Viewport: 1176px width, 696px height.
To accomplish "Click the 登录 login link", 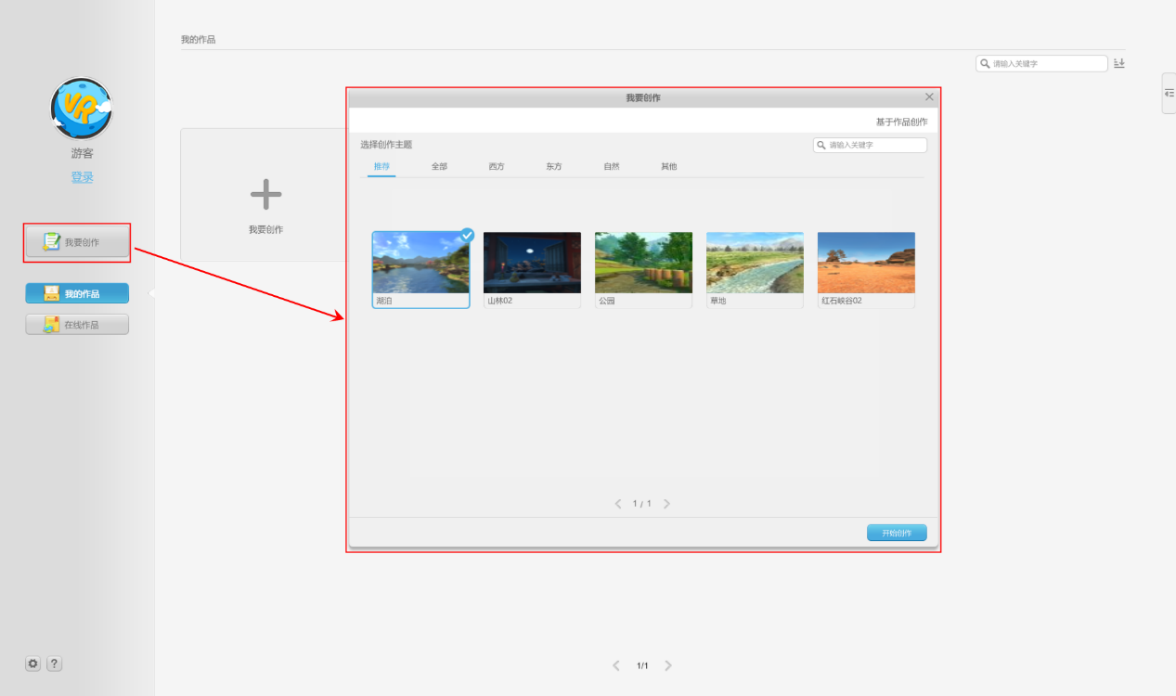I will 82,177.
